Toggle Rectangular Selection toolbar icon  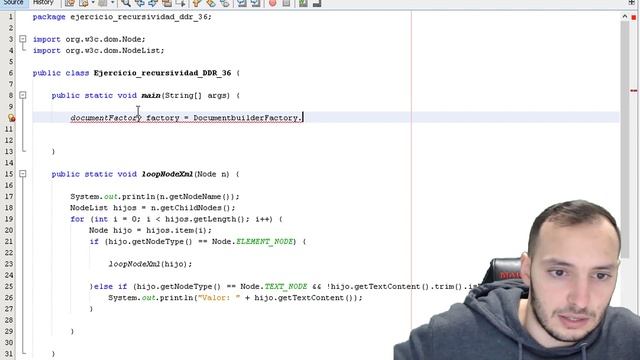tap(180, 3)
